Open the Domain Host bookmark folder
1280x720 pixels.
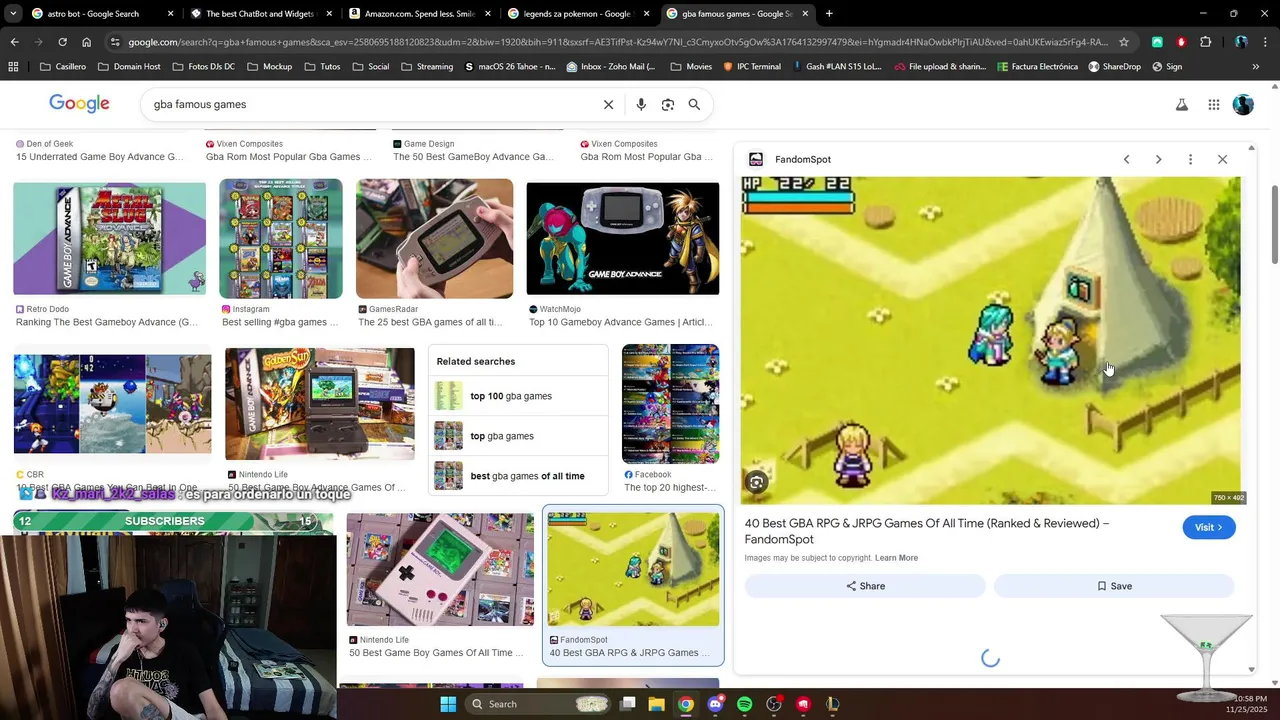tap(128, 67)
